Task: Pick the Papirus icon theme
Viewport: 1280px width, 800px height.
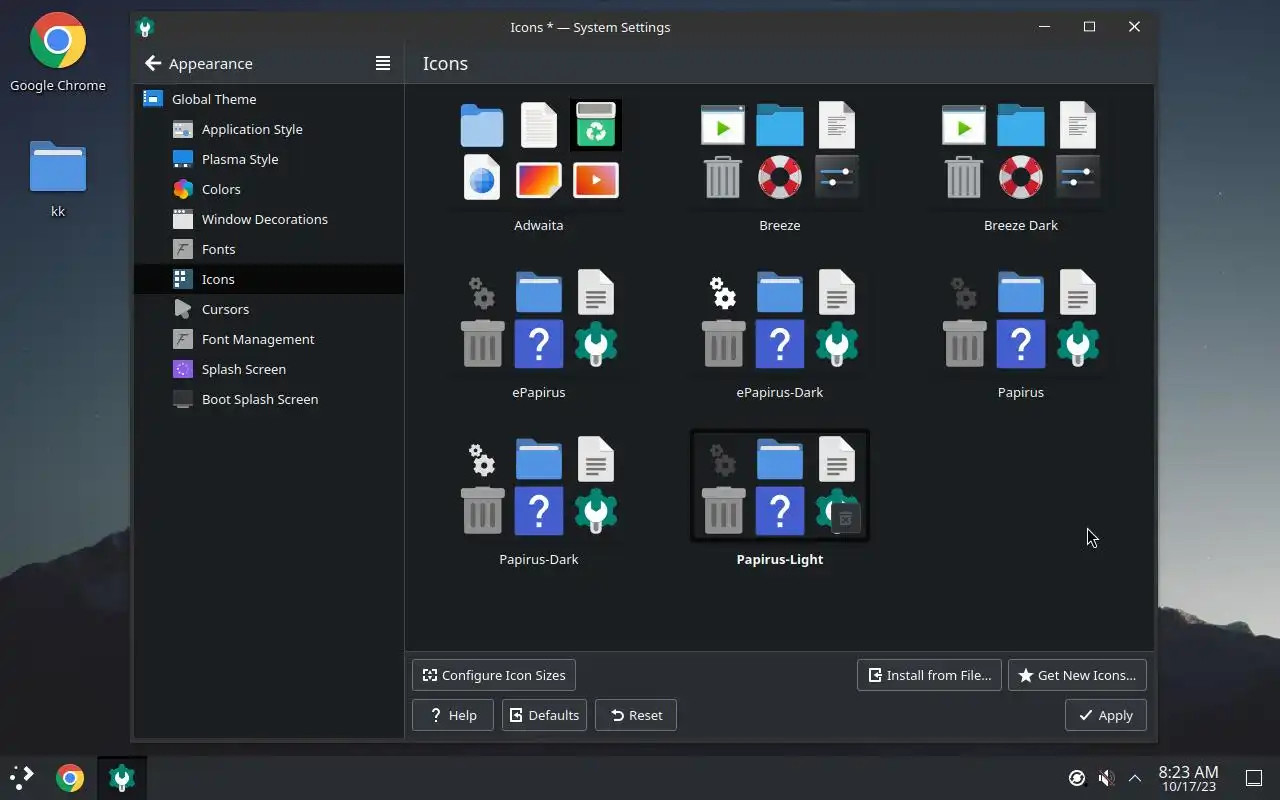Action: coord(1020,319)
